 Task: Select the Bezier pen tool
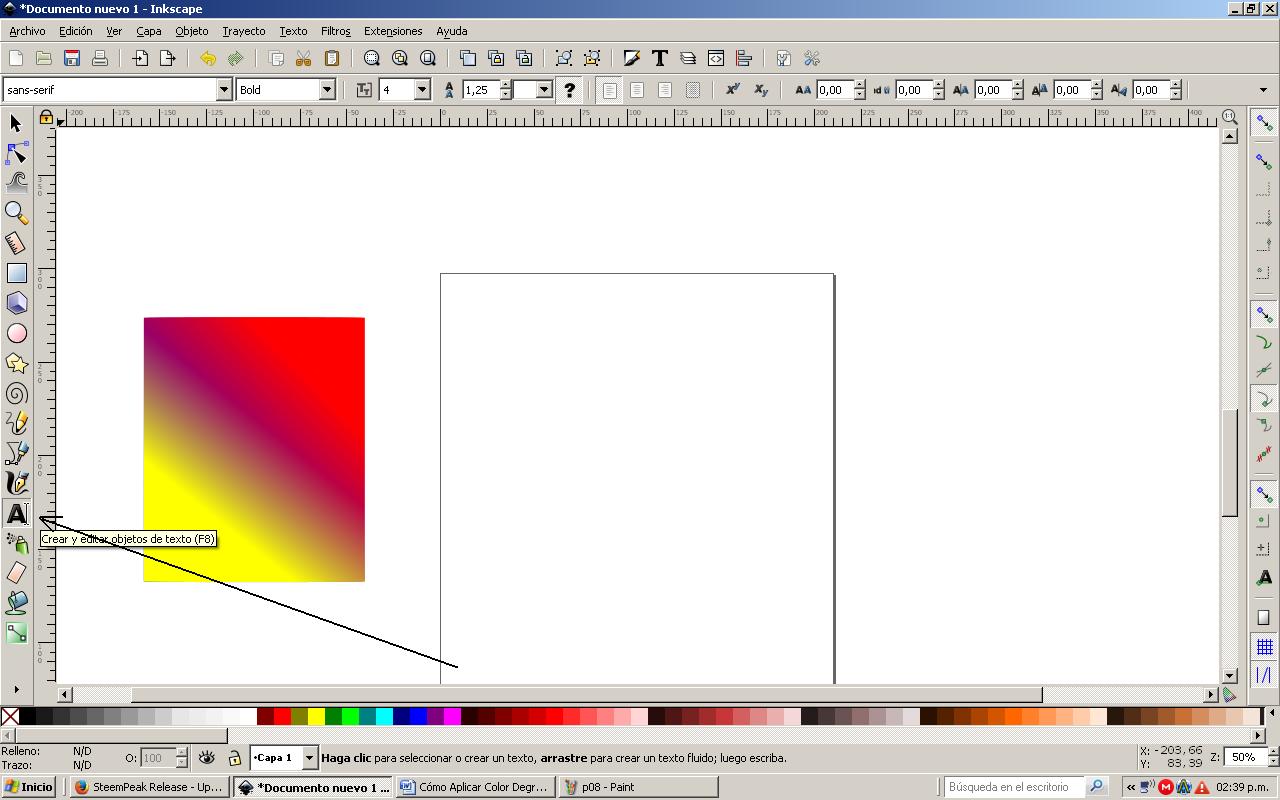click(16, 453)
